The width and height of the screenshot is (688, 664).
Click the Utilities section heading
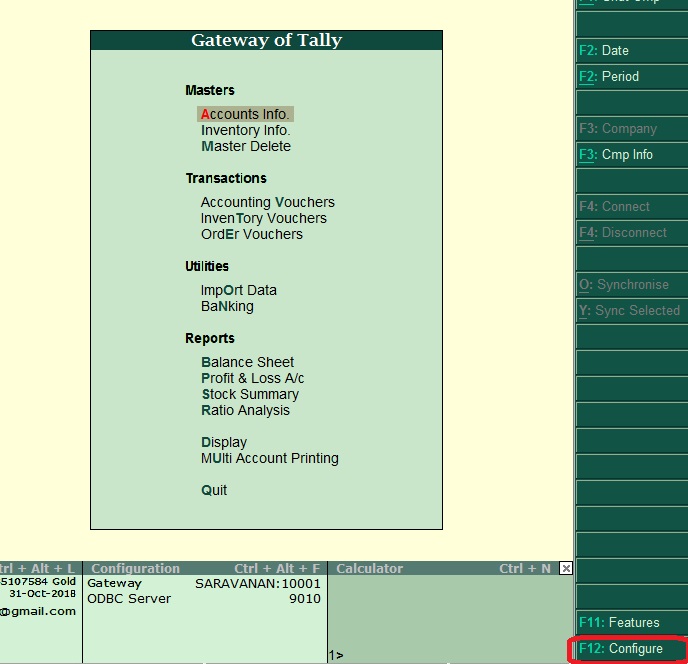coord(207,266)
